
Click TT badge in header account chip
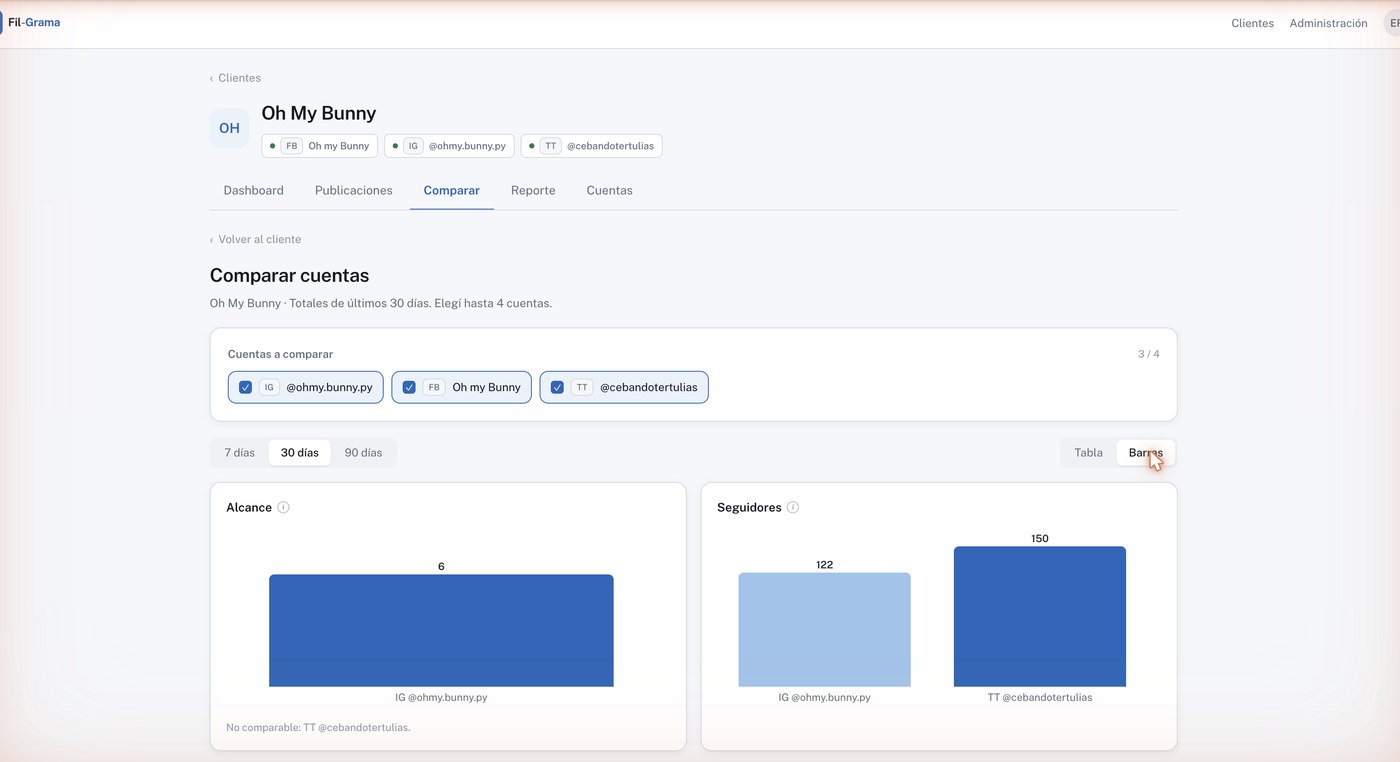pos(551,146)
